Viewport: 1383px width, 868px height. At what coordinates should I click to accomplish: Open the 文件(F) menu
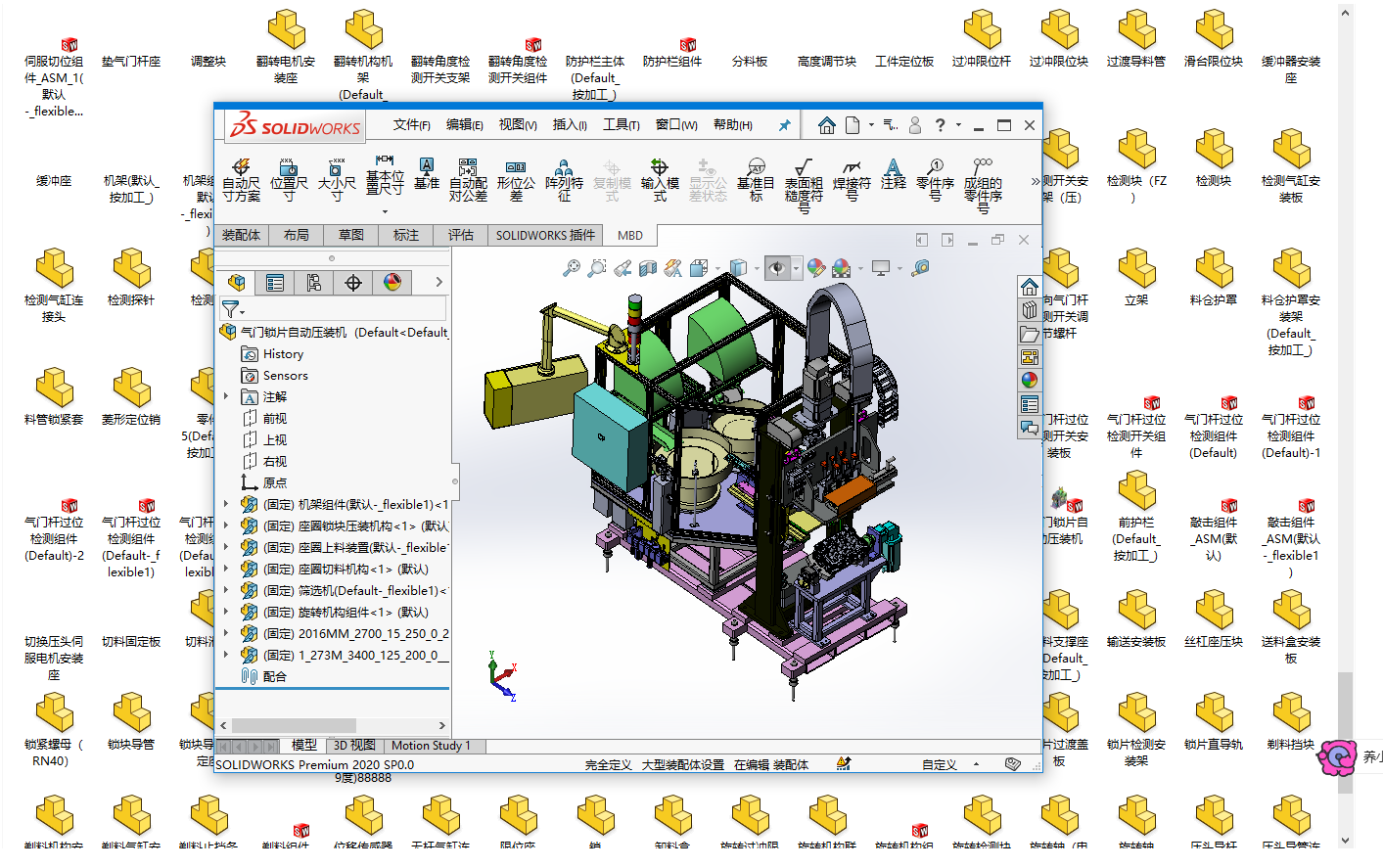click(x=412, y=125)
